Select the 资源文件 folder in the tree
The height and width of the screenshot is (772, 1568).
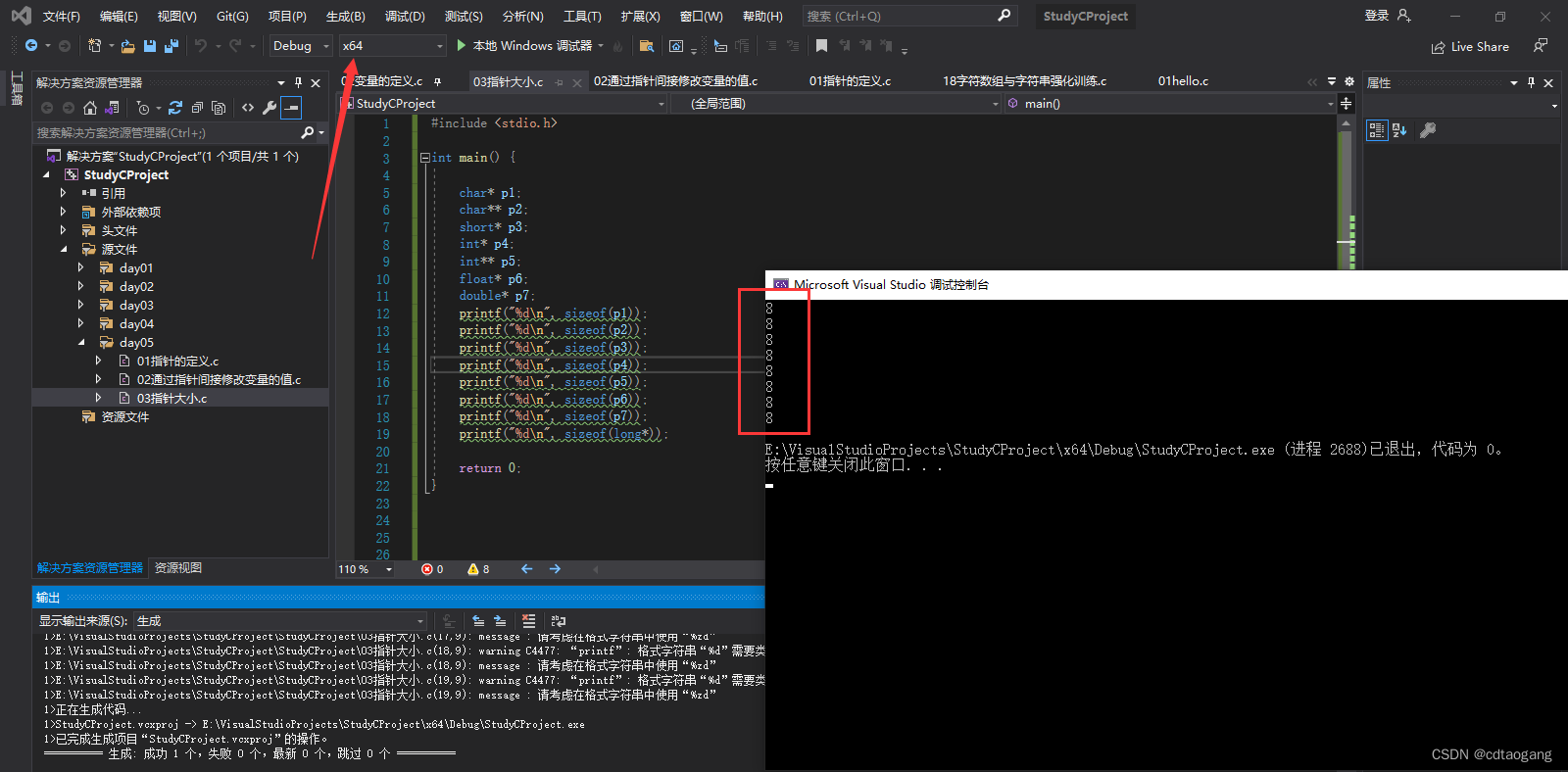pyautogui.click(x=125, y=417)
